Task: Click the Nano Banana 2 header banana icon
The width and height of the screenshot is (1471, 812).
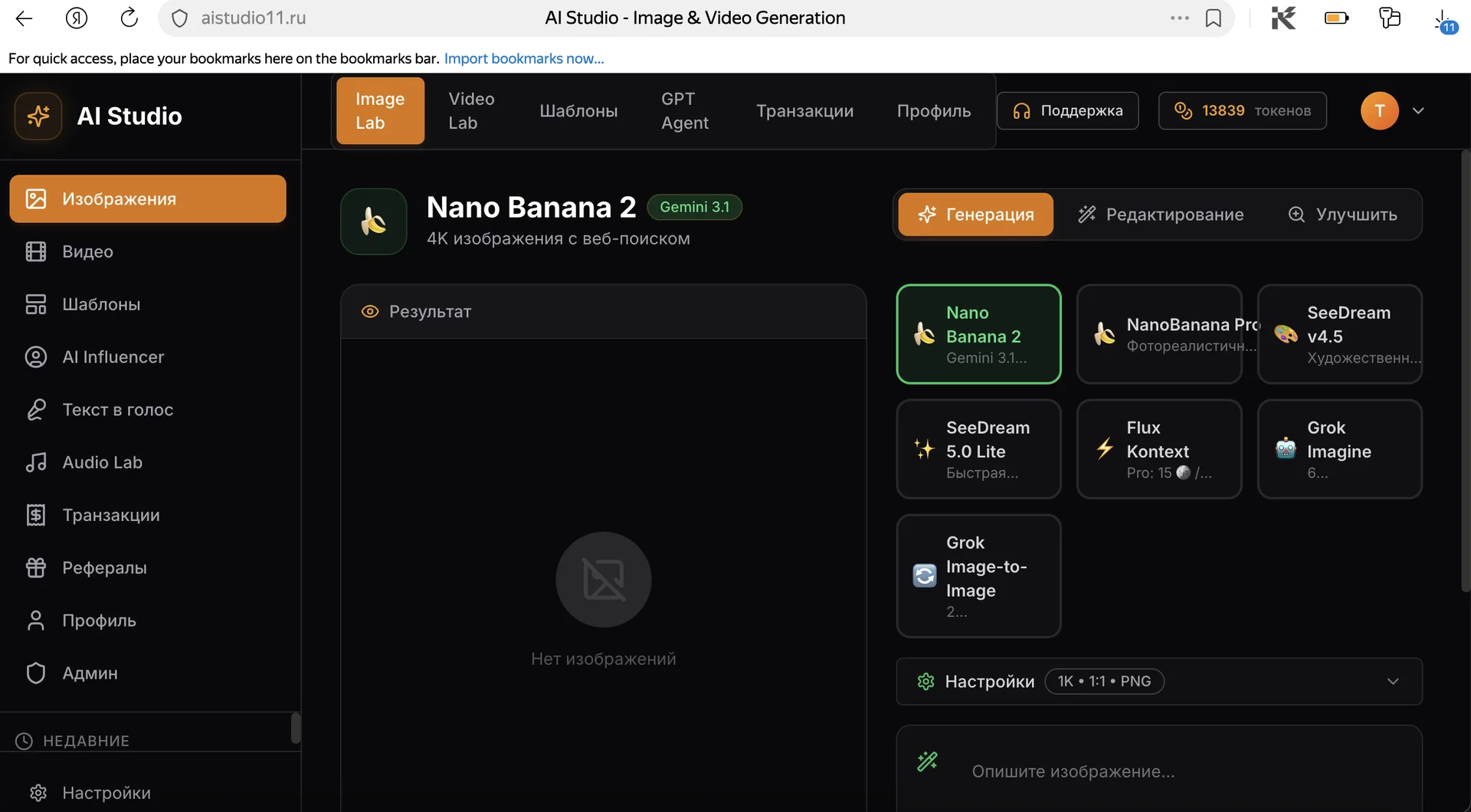Action: tap(374, 221)
